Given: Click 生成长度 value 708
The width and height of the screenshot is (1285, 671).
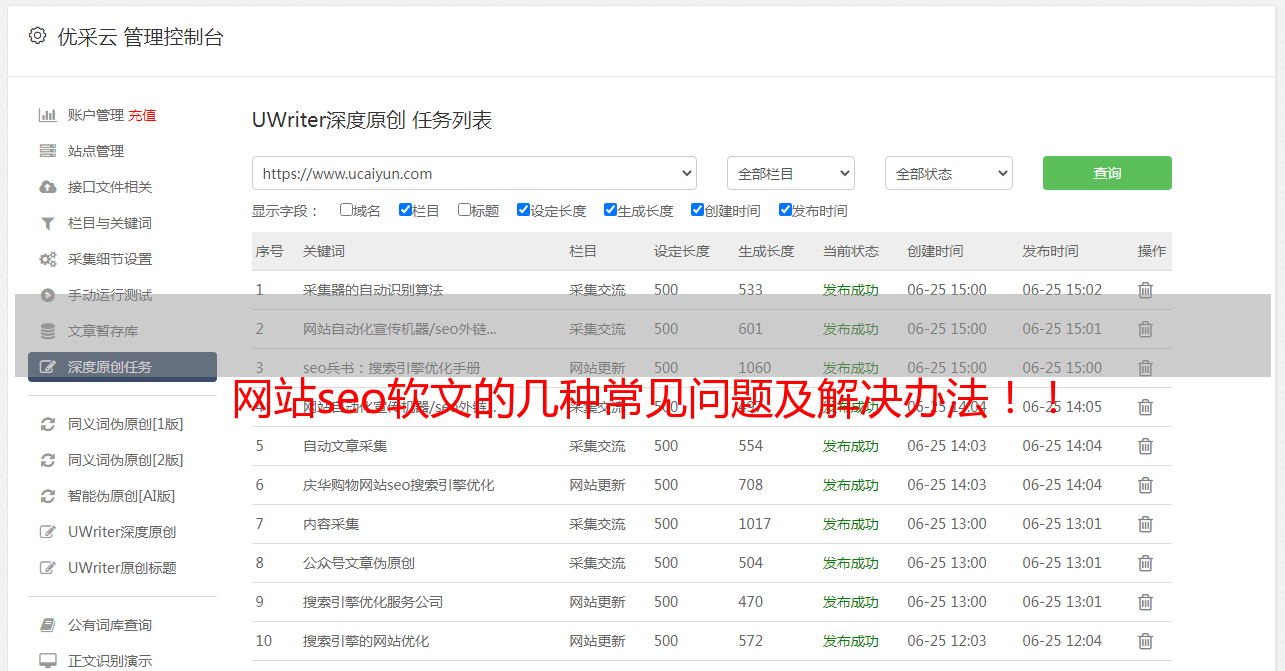Looking at the screenshot, I should point(751,485).
